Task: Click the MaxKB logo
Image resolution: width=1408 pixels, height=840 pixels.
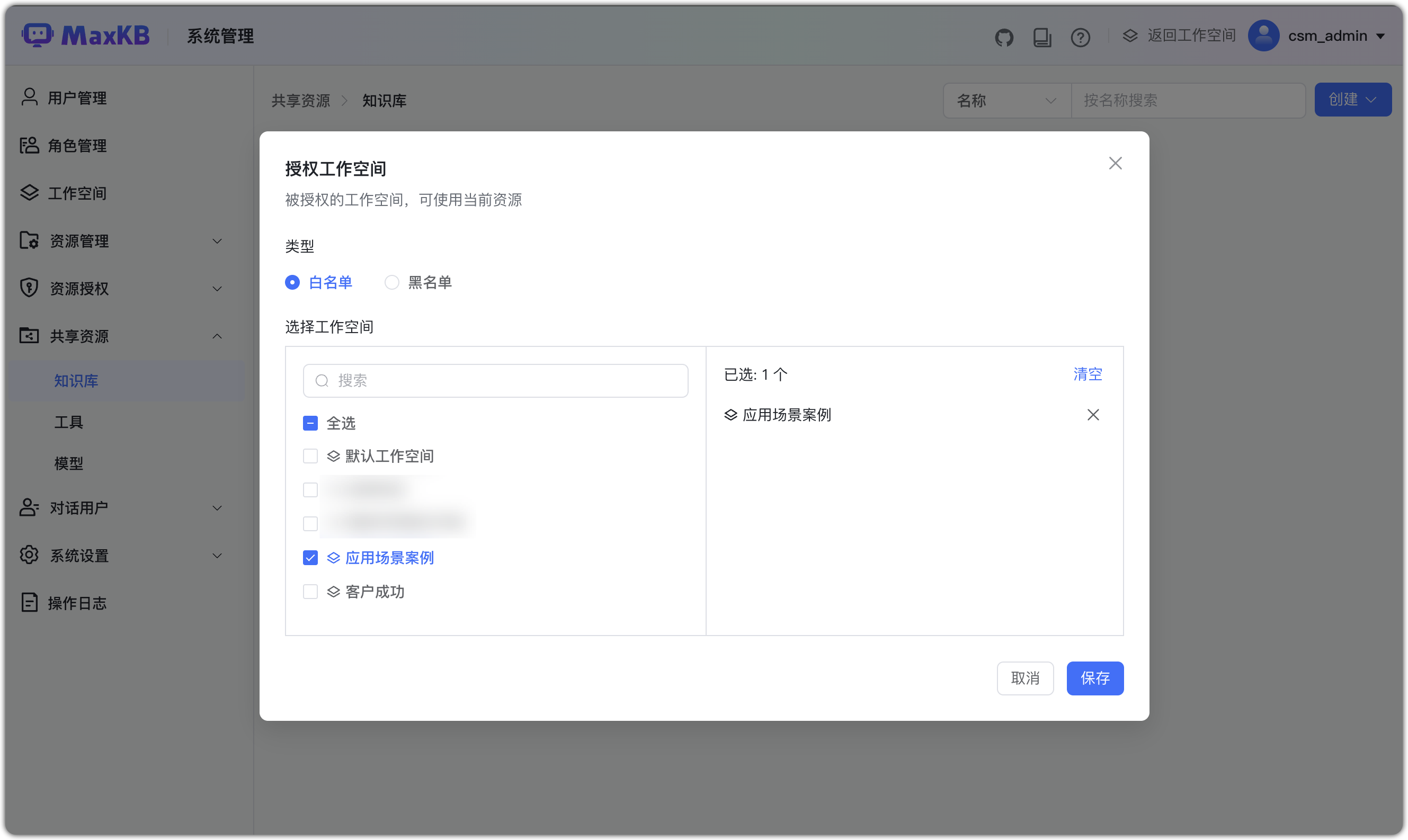Action: 85,35
